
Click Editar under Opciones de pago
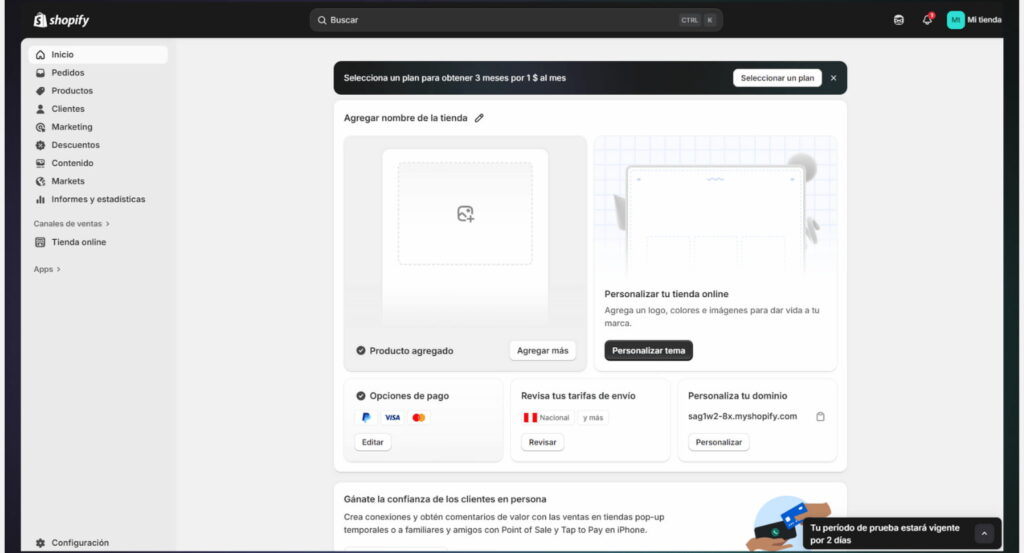coord(372,442)
